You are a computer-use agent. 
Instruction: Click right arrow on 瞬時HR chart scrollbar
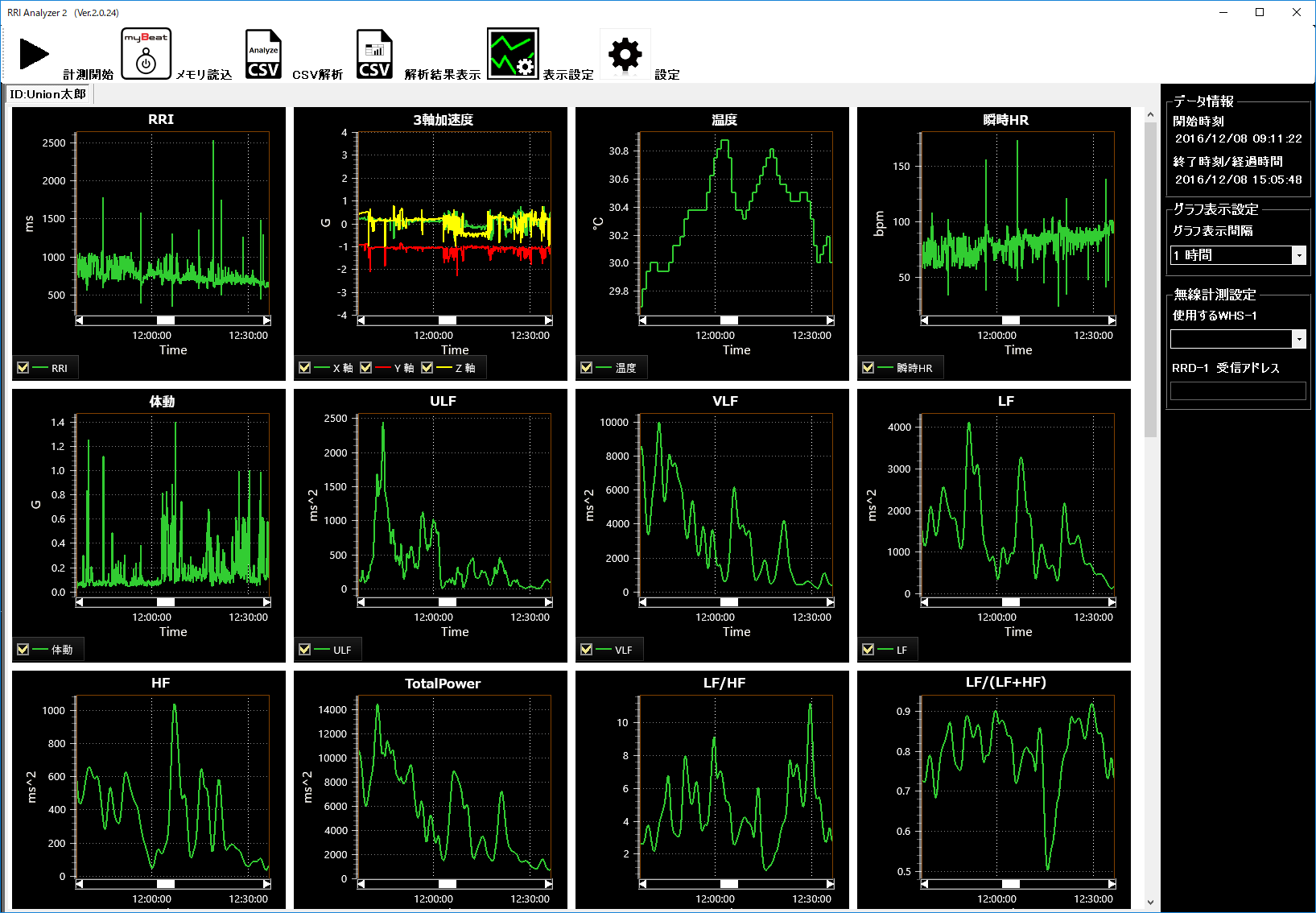[1112, 320]
